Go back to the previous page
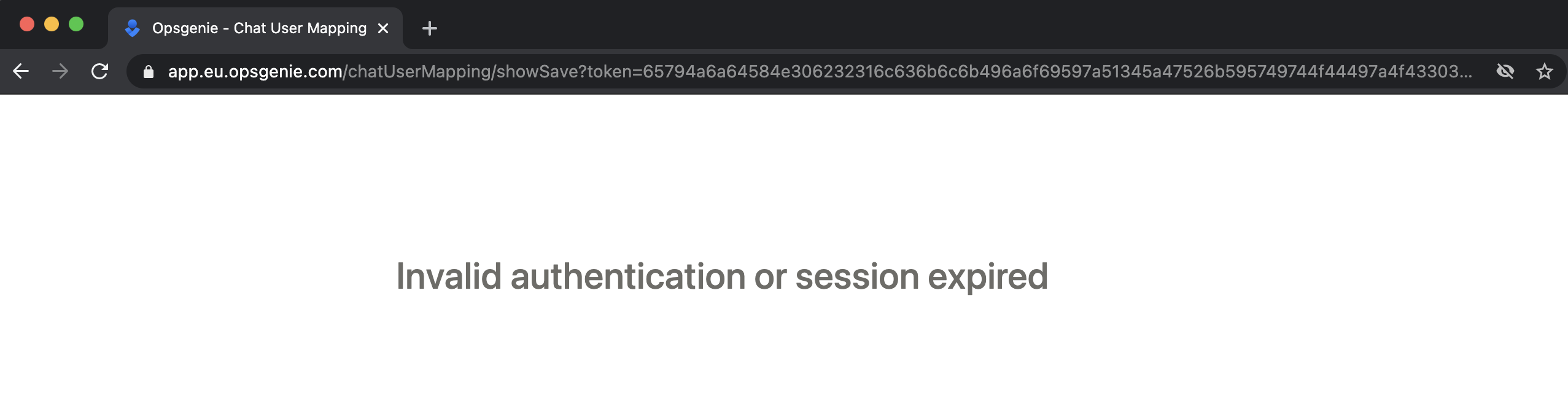This screenshot has width=1568, height=403. [x=21, y=71]
